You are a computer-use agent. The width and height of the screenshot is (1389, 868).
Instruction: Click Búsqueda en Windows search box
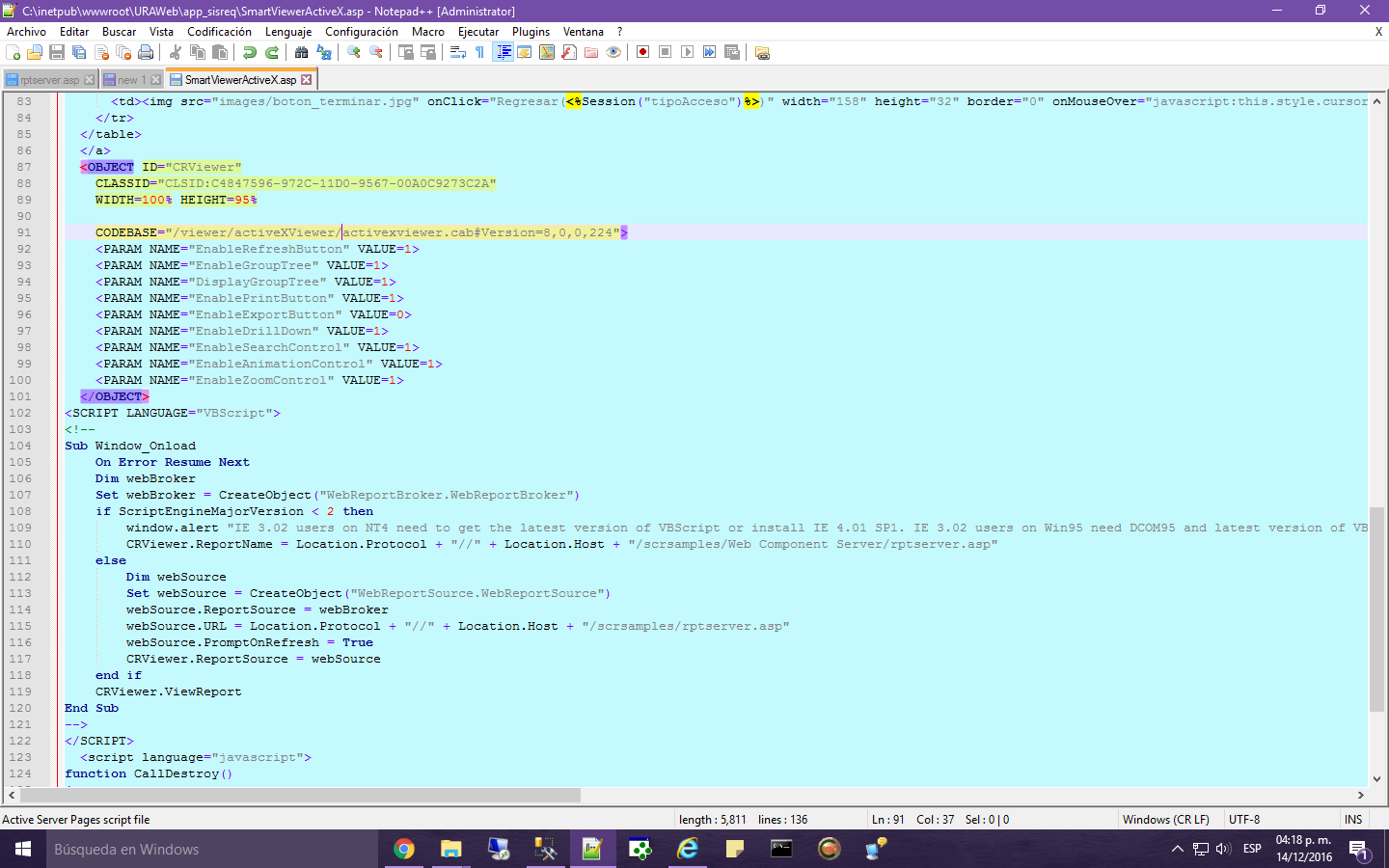click(212, 850)
